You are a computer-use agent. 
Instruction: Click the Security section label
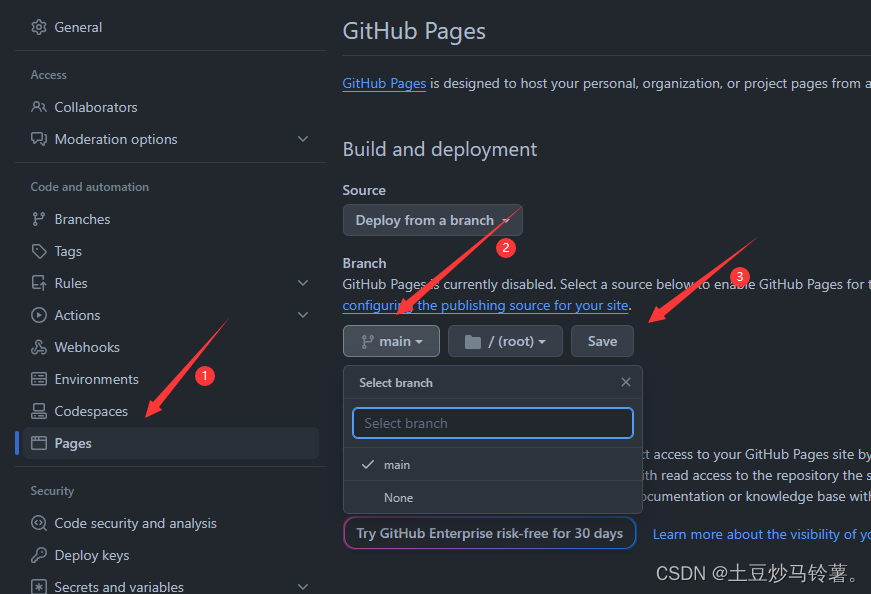point(52,491)
